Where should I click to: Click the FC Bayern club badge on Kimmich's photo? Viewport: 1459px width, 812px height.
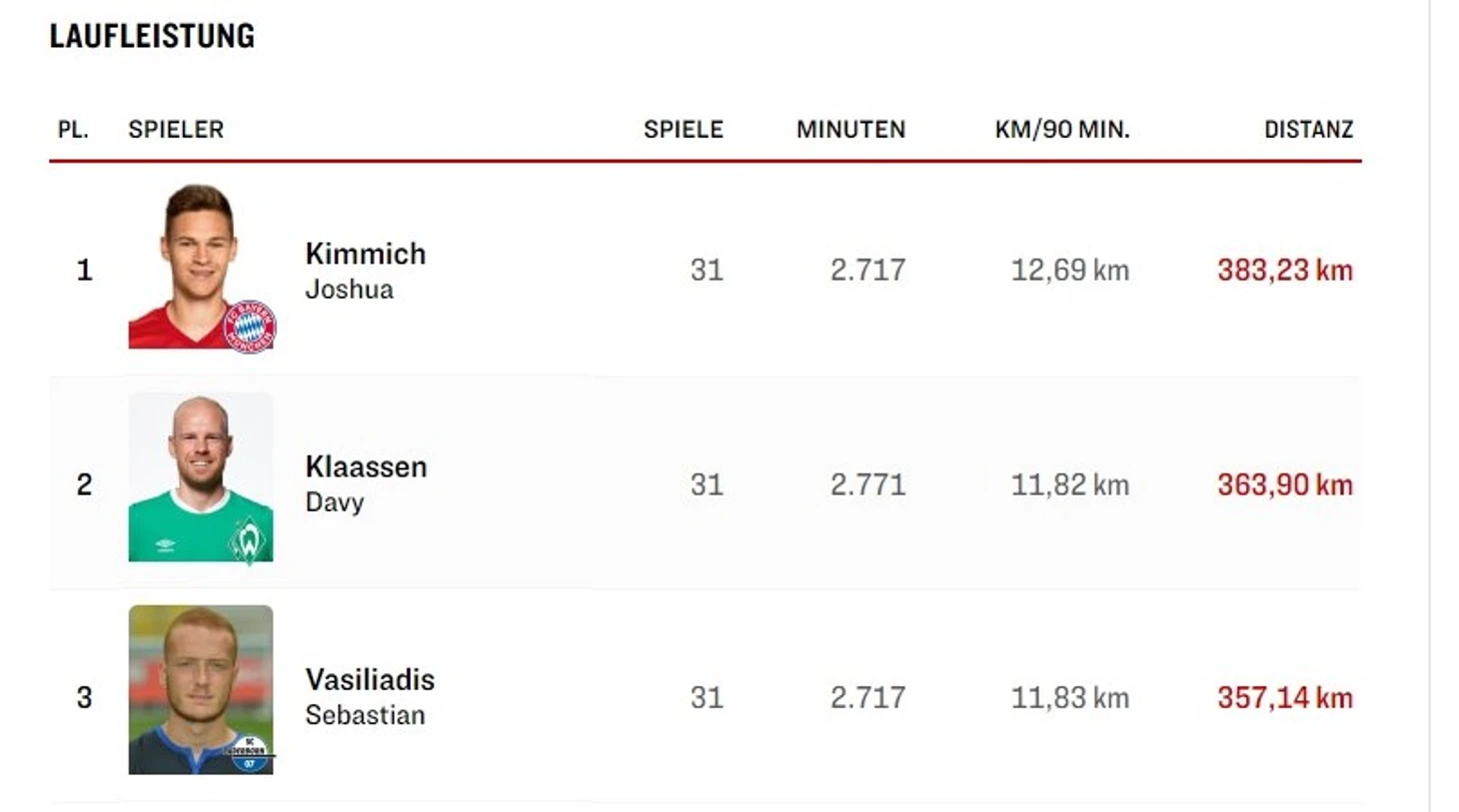(x=249, y=326)
